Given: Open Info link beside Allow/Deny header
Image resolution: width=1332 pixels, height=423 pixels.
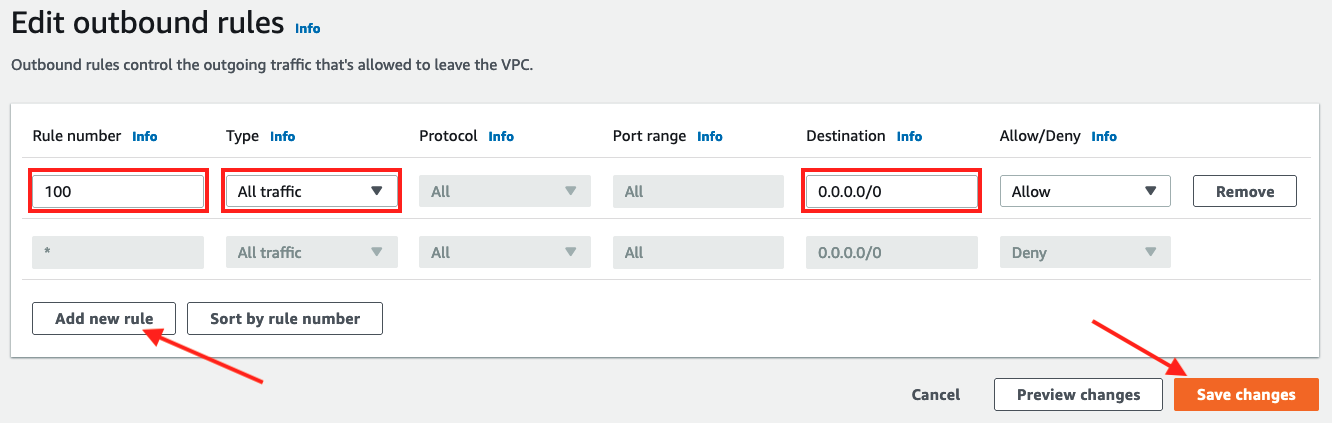Looking at the screenshot, I should point(1104,136).
